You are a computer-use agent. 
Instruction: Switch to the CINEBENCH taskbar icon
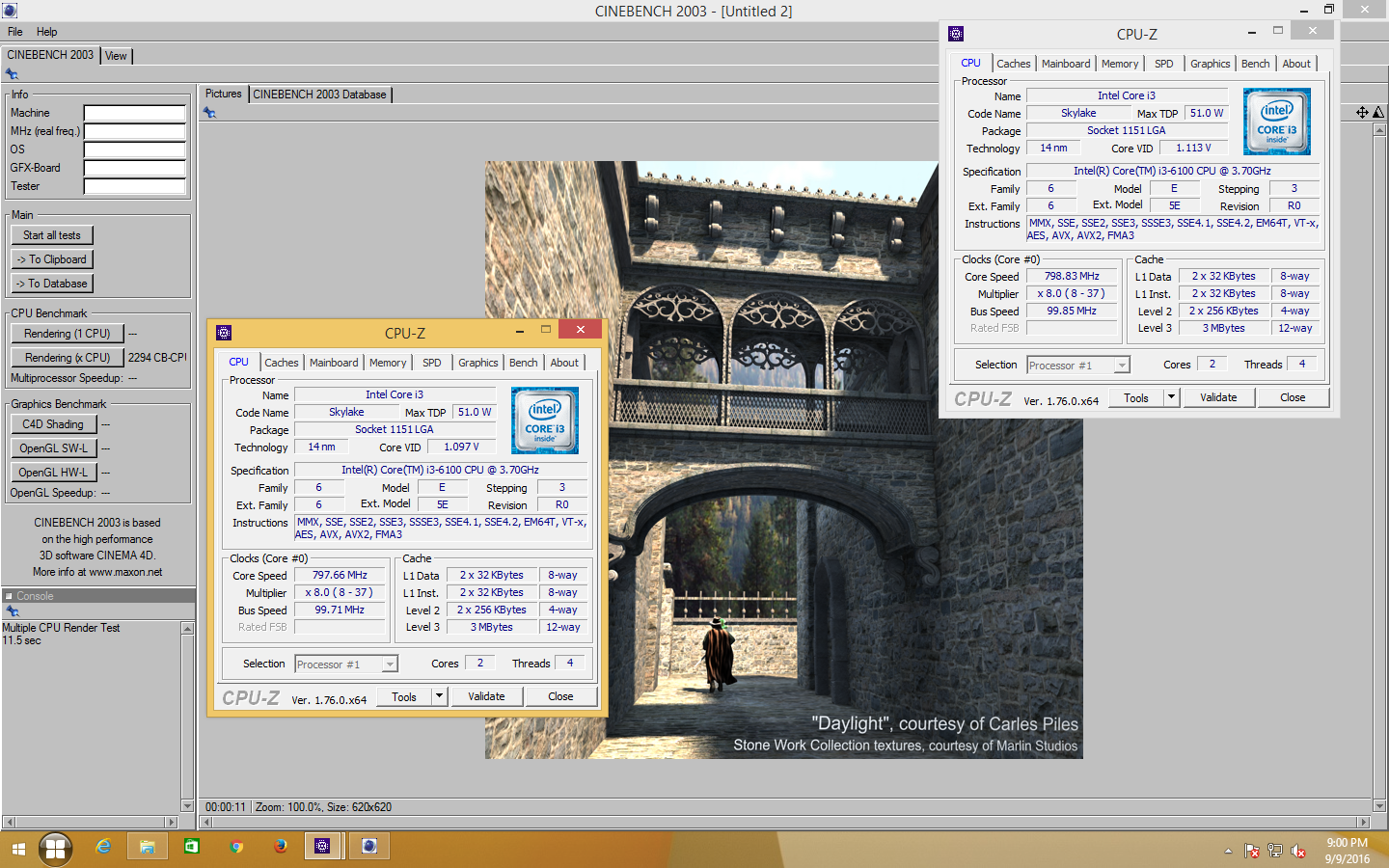(368, 847)
